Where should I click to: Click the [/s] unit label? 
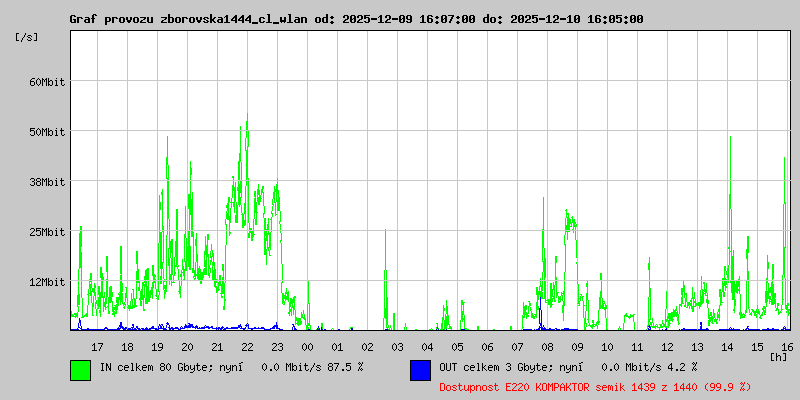click(28, 37)
